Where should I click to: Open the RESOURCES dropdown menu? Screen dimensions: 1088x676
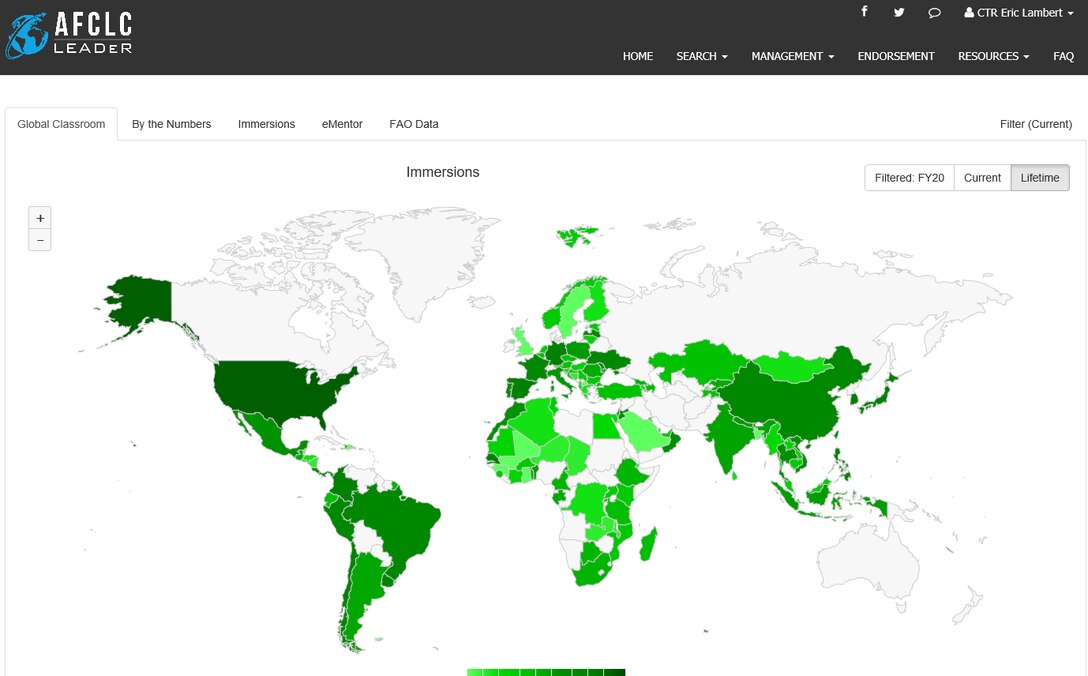[x=993, y=56]
